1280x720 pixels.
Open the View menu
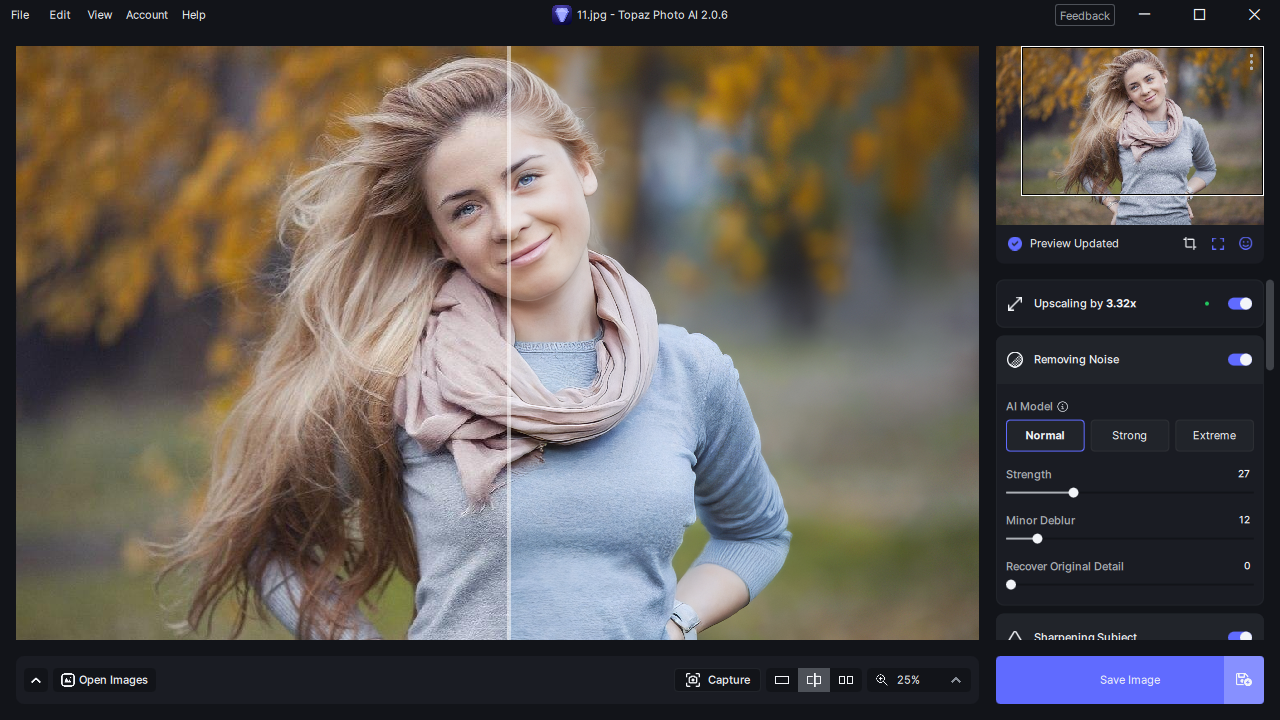[x=99, y=15]
